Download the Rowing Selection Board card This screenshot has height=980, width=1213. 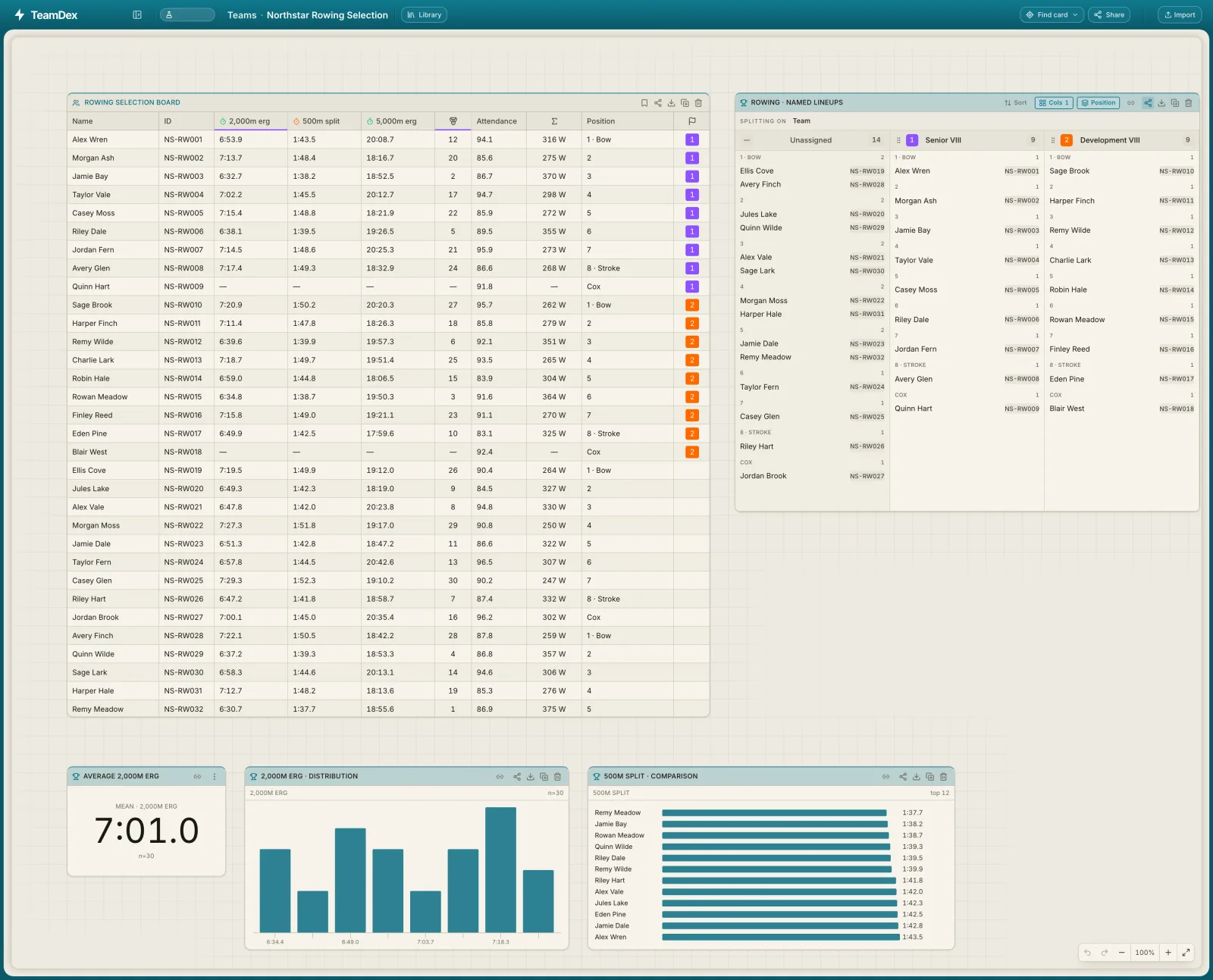(x=672, y=103)
